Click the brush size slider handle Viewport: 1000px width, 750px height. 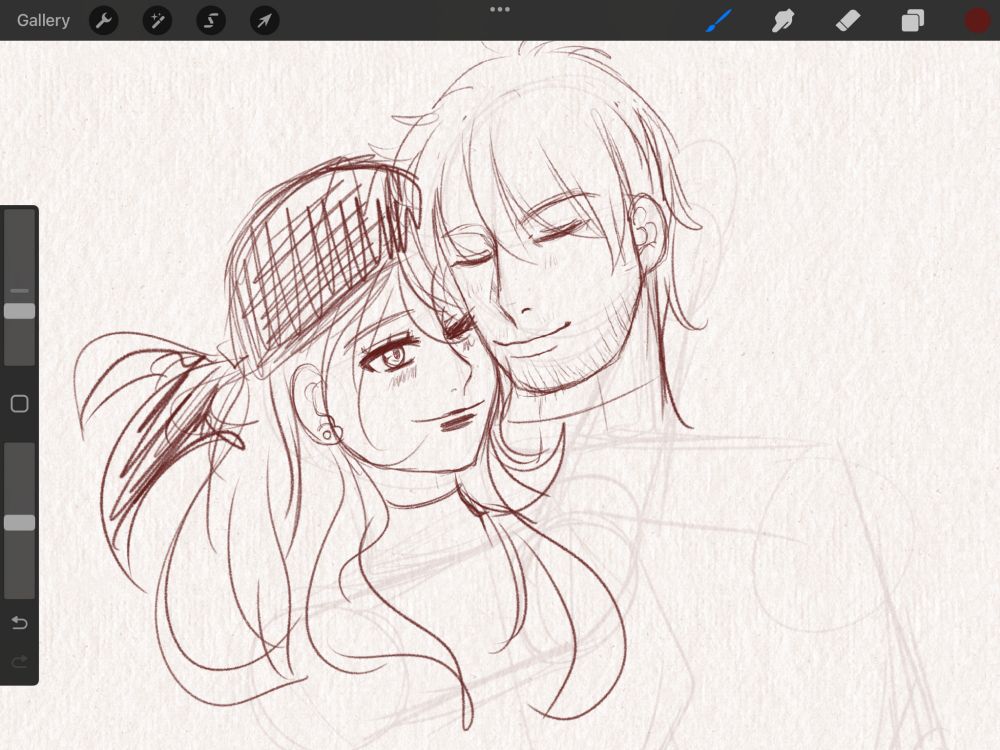coord(20,311)
